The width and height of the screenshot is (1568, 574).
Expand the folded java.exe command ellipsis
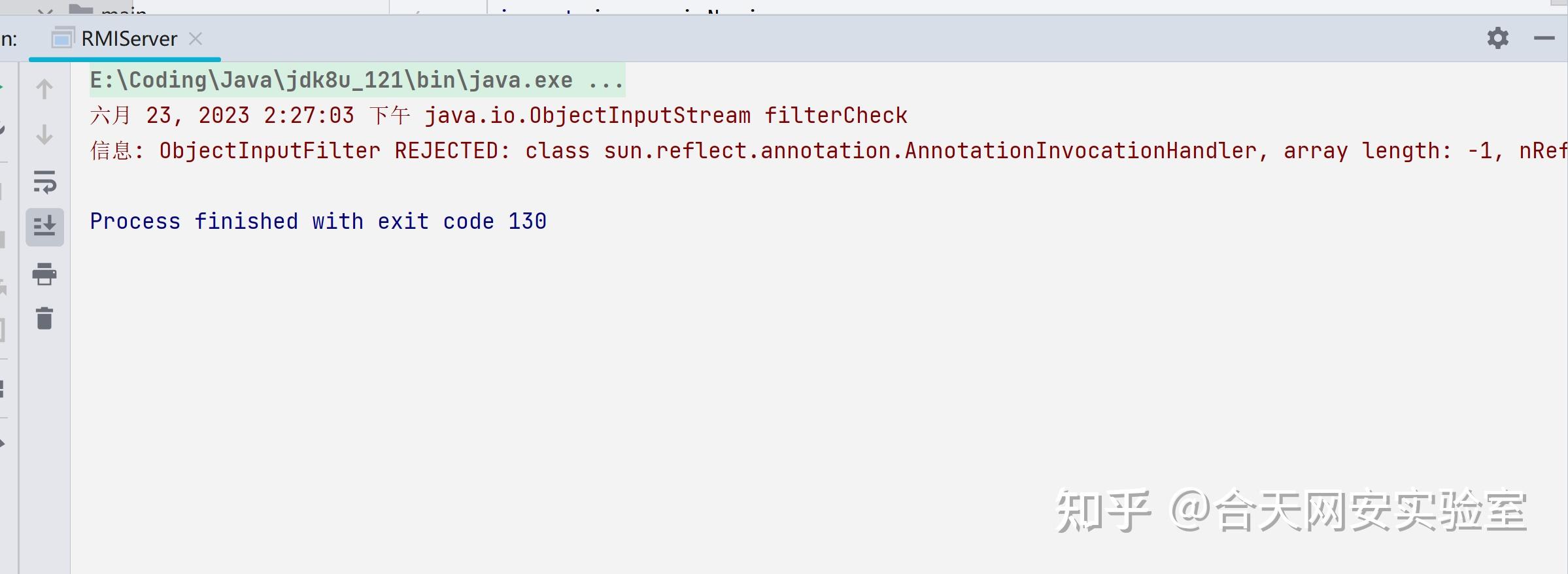pos(605,80)
